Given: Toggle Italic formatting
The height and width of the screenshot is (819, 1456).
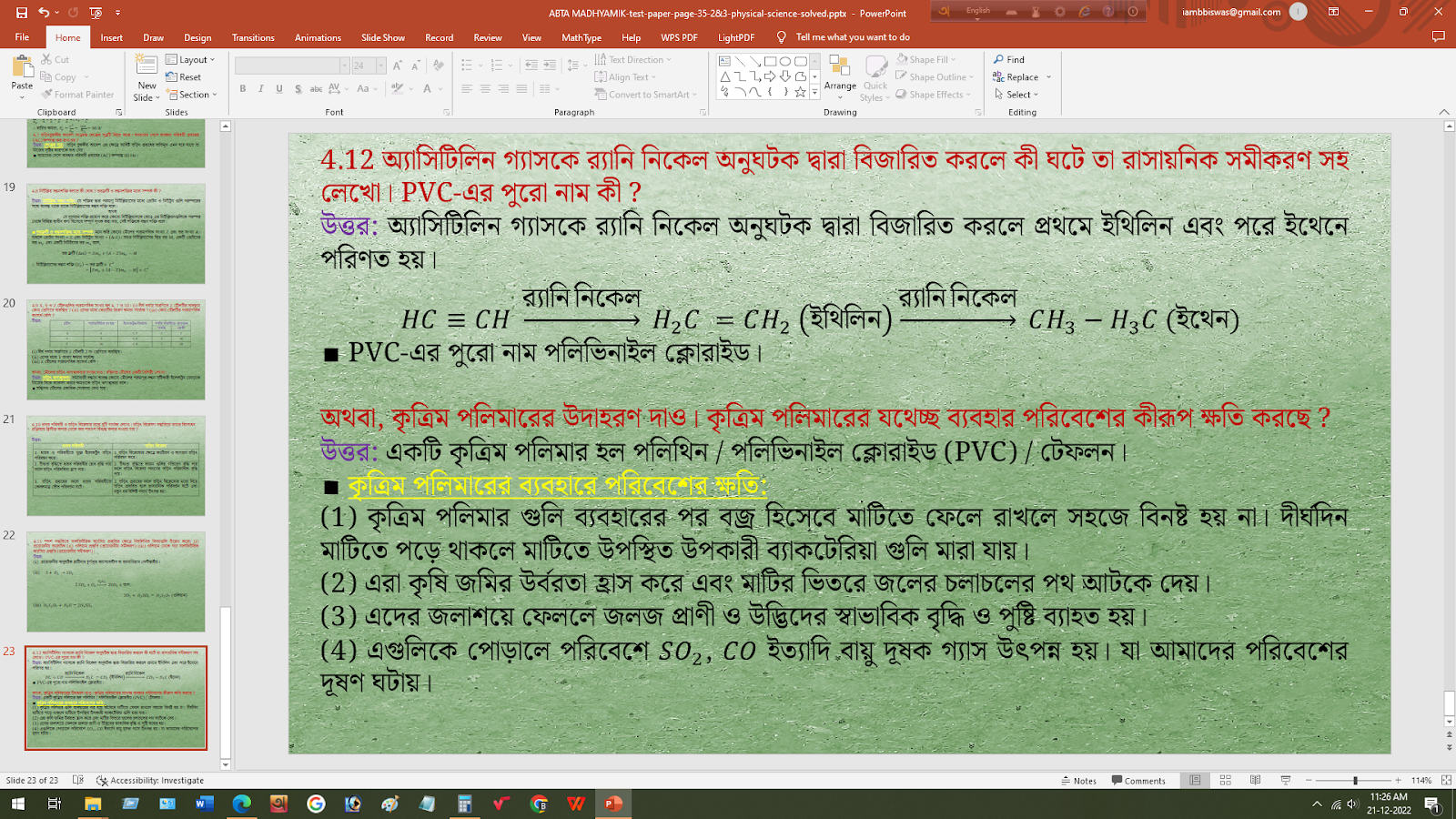Looking at the screenshot, I should click(261, 89).
